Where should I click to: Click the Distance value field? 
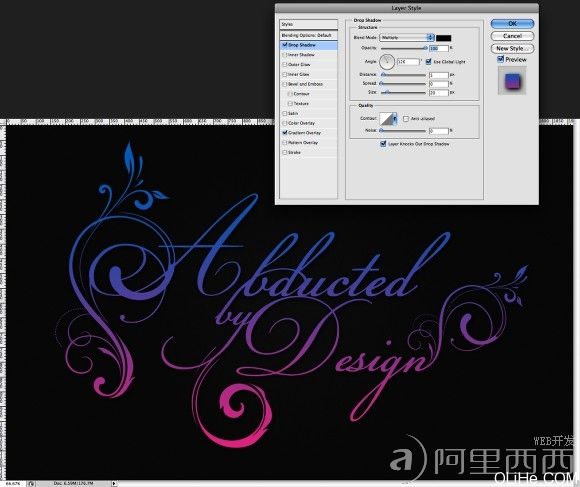tap(439, 75)
